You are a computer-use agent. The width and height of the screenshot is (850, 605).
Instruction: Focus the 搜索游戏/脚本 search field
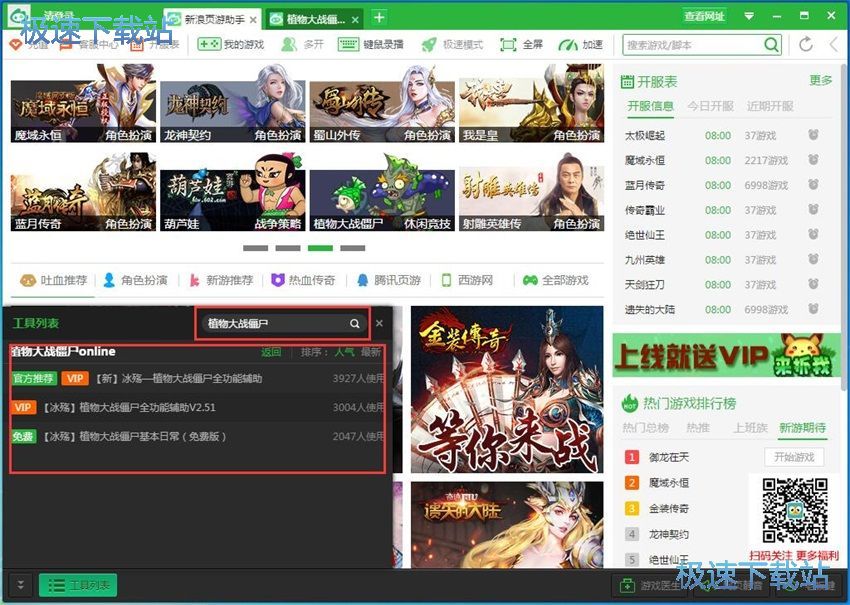point(694,45)
